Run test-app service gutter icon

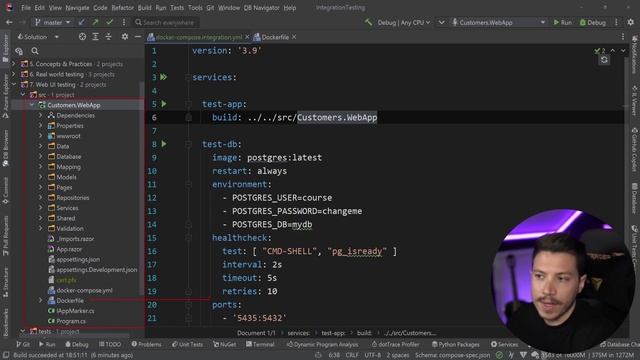(164, 104)
